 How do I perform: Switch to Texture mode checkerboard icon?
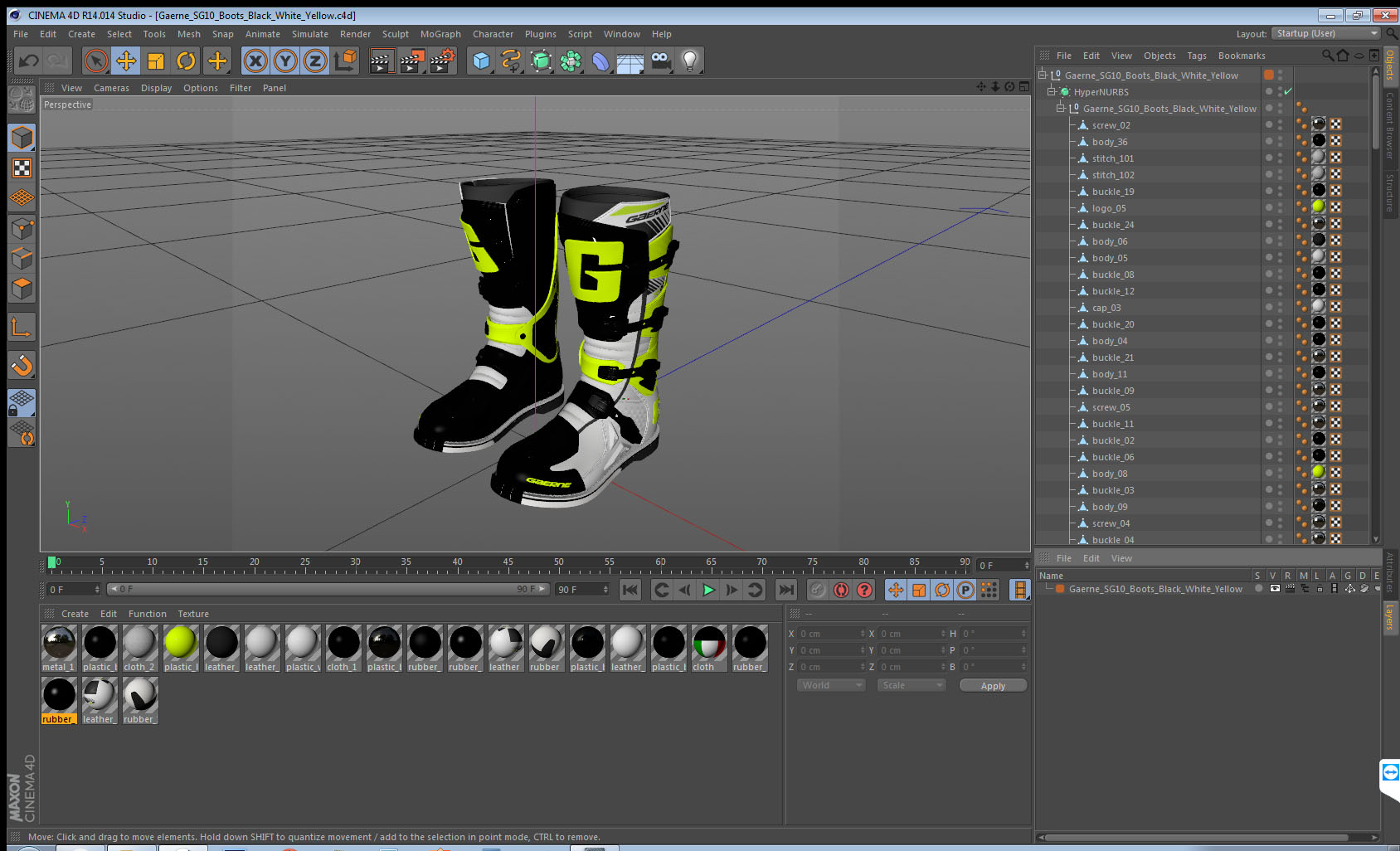22,168
